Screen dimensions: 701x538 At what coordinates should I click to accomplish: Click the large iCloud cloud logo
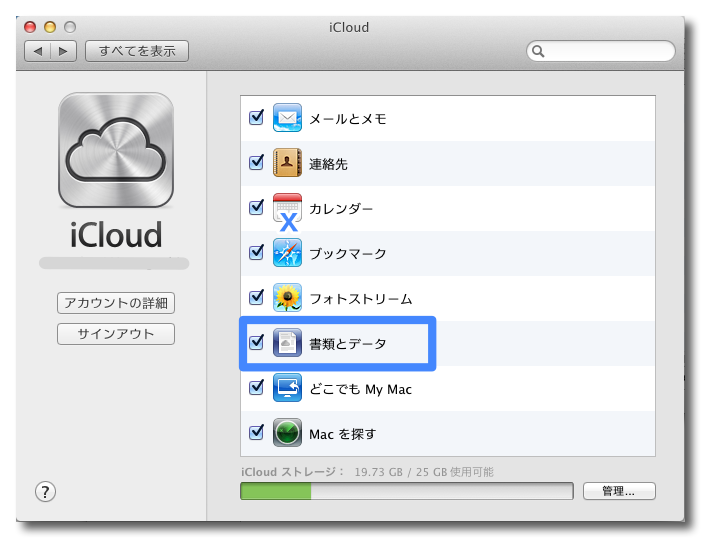coord(116,150)
